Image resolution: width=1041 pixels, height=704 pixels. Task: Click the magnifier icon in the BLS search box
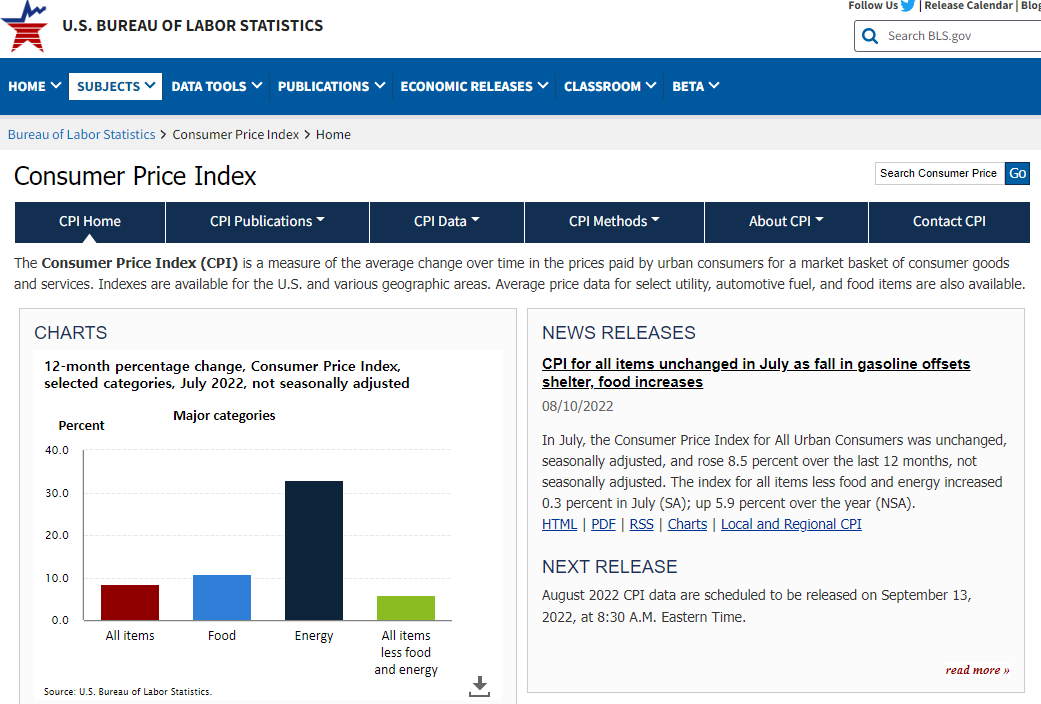[x=870, y=36]
